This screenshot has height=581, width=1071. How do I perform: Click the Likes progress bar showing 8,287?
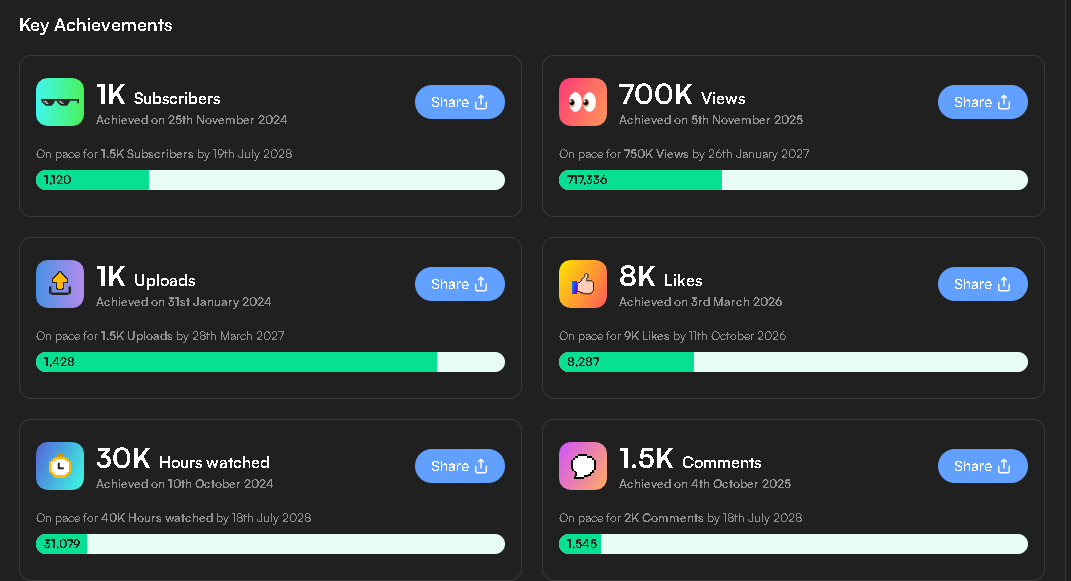pyautogui.click(x=793, y=362)
